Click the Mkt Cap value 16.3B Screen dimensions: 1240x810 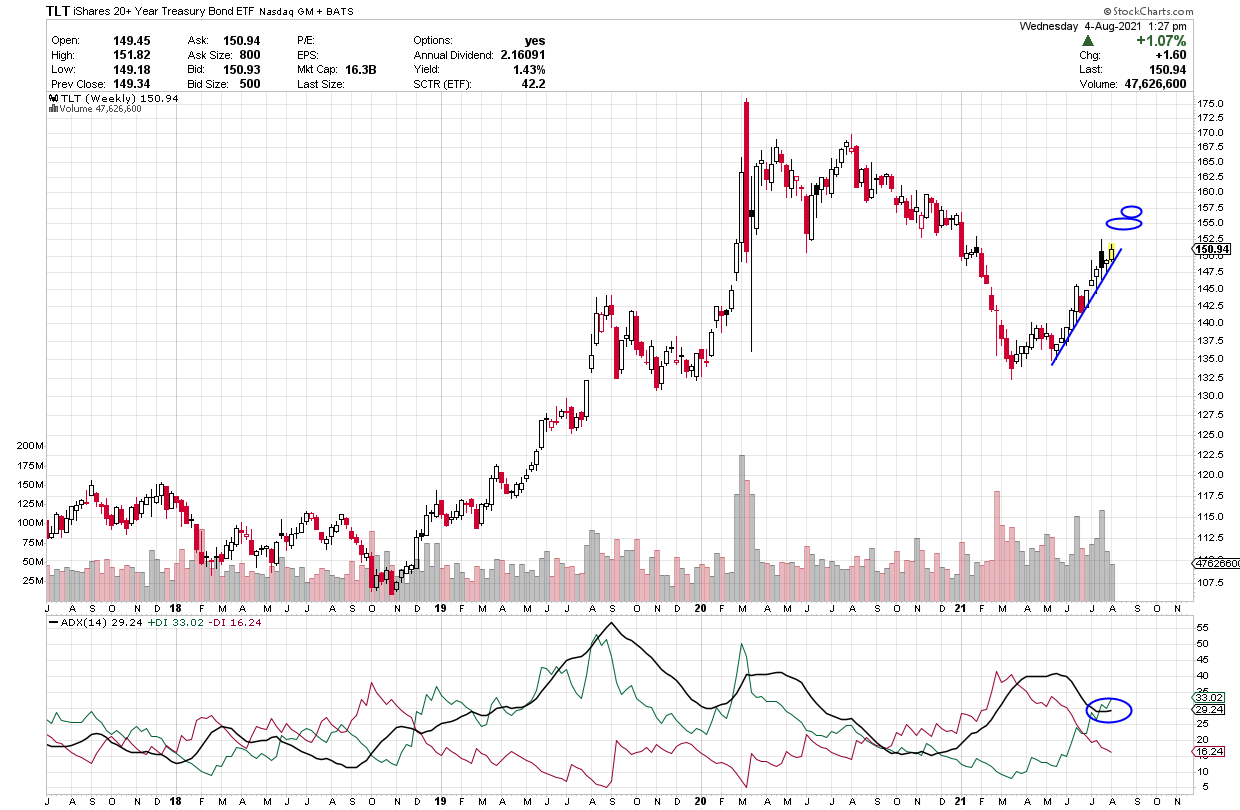363,70
